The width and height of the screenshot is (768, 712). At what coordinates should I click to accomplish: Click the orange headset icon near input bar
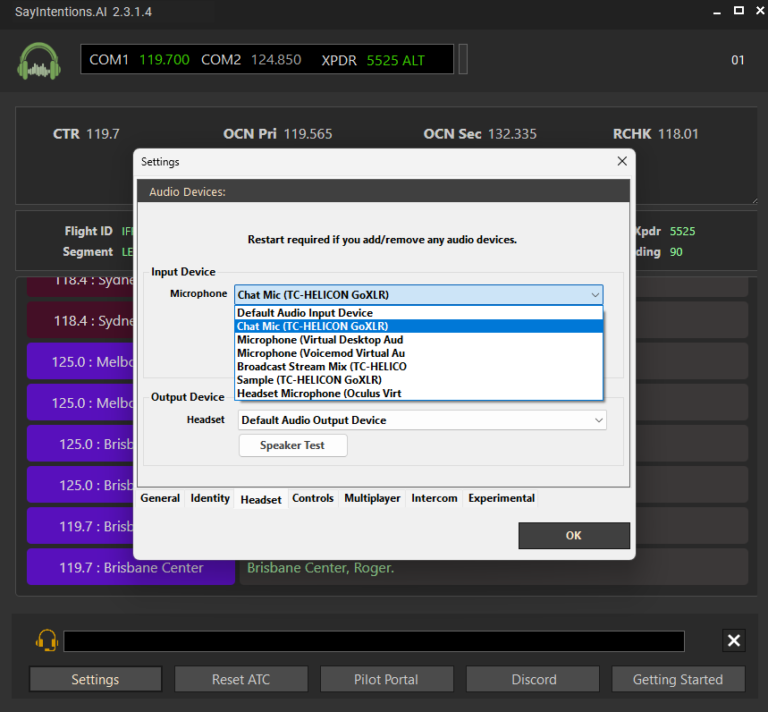[x=46, y=640]
